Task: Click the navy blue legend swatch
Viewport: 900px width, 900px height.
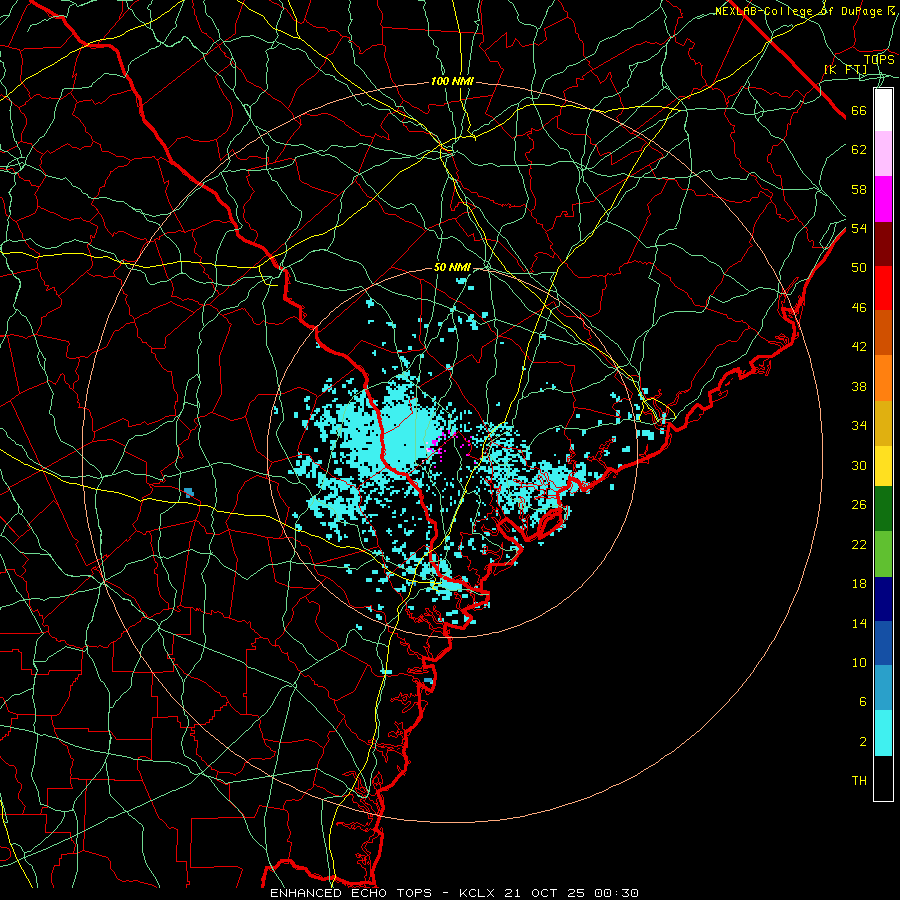Action: point(883,599)
